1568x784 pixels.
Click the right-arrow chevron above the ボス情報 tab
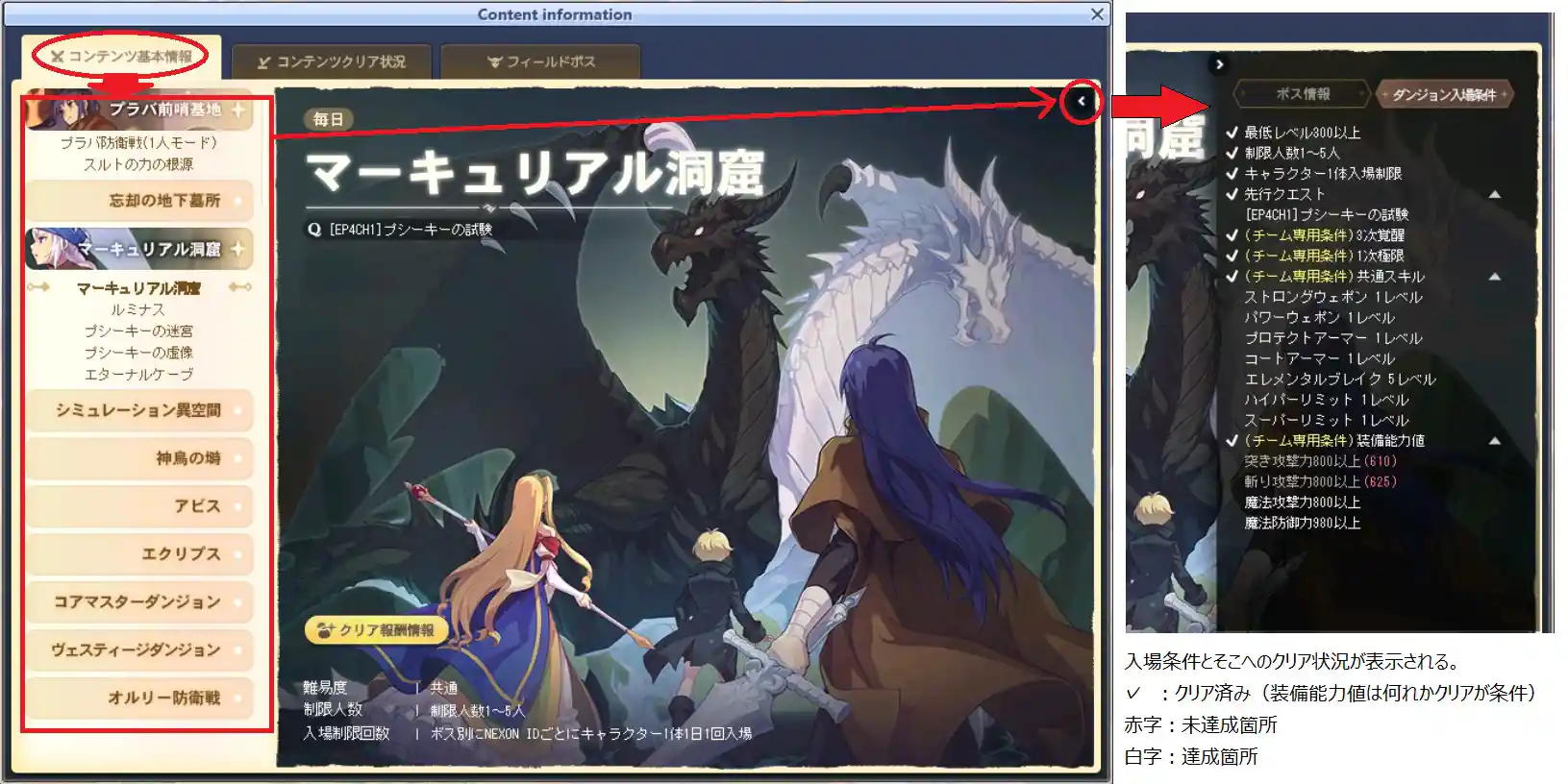pyautogui.click(x=1219, y=64)
